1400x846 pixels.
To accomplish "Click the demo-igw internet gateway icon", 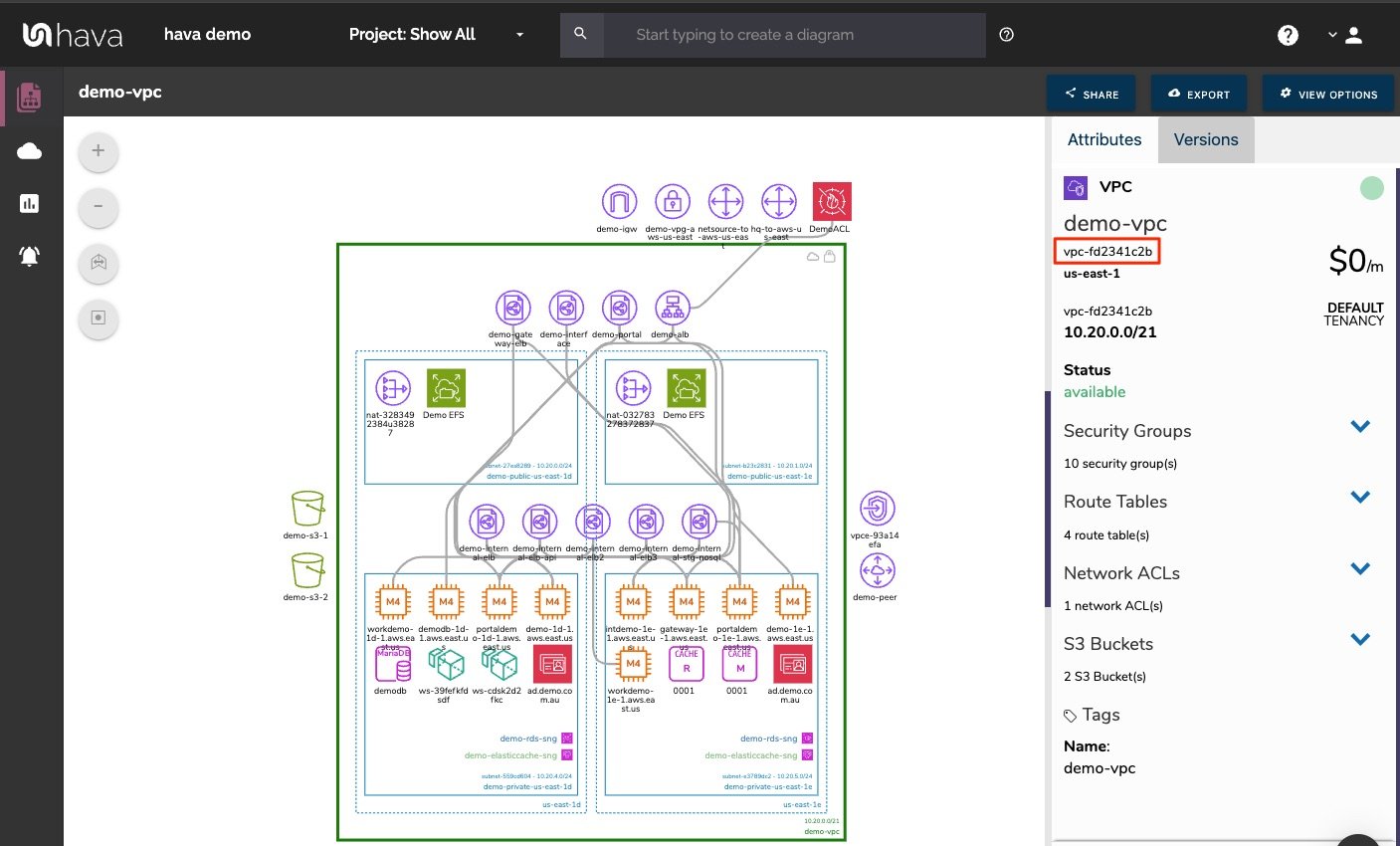I will pyautogui.click(x=619, y=202).
